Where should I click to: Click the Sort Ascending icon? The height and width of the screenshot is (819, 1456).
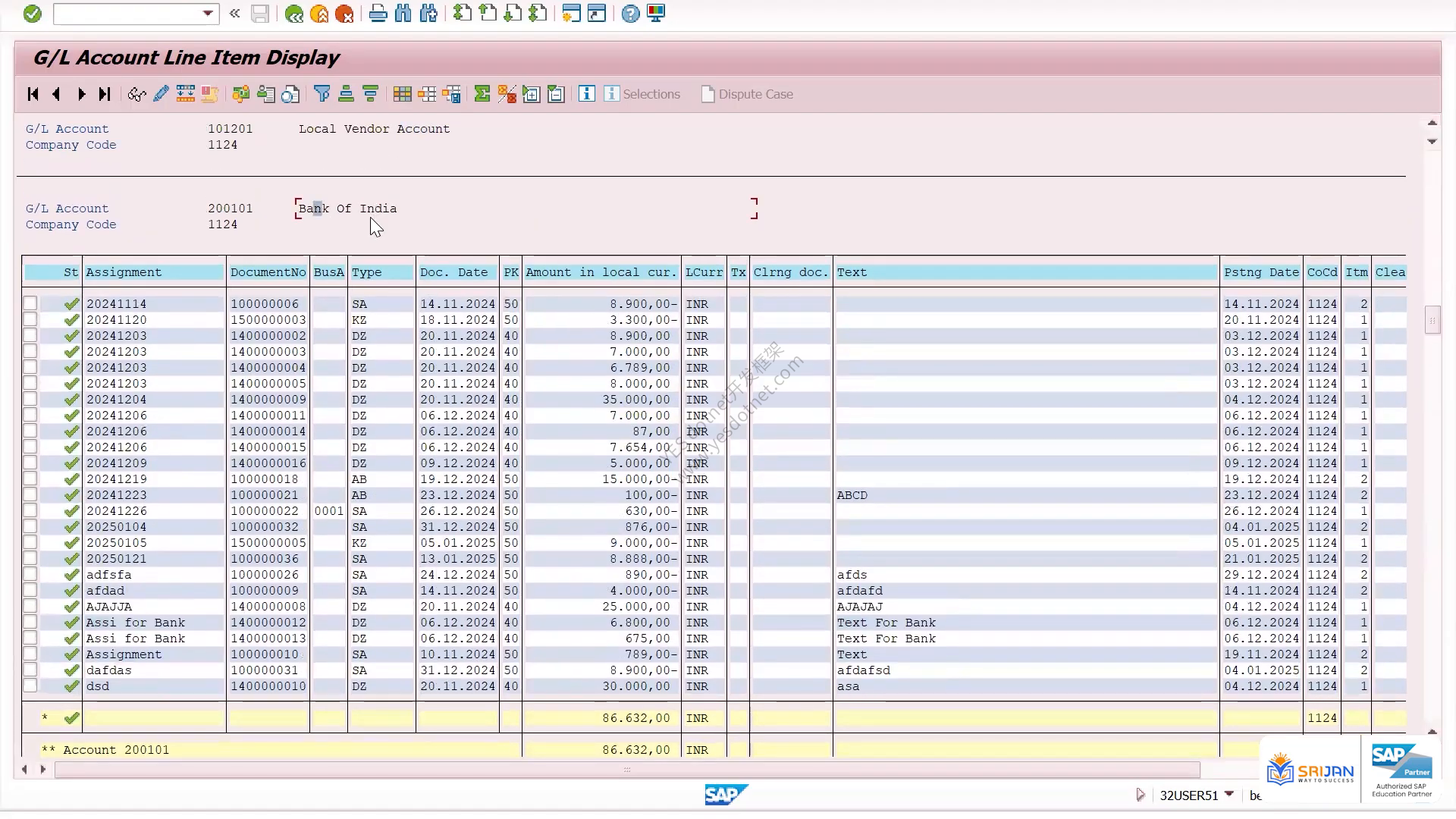346,94
